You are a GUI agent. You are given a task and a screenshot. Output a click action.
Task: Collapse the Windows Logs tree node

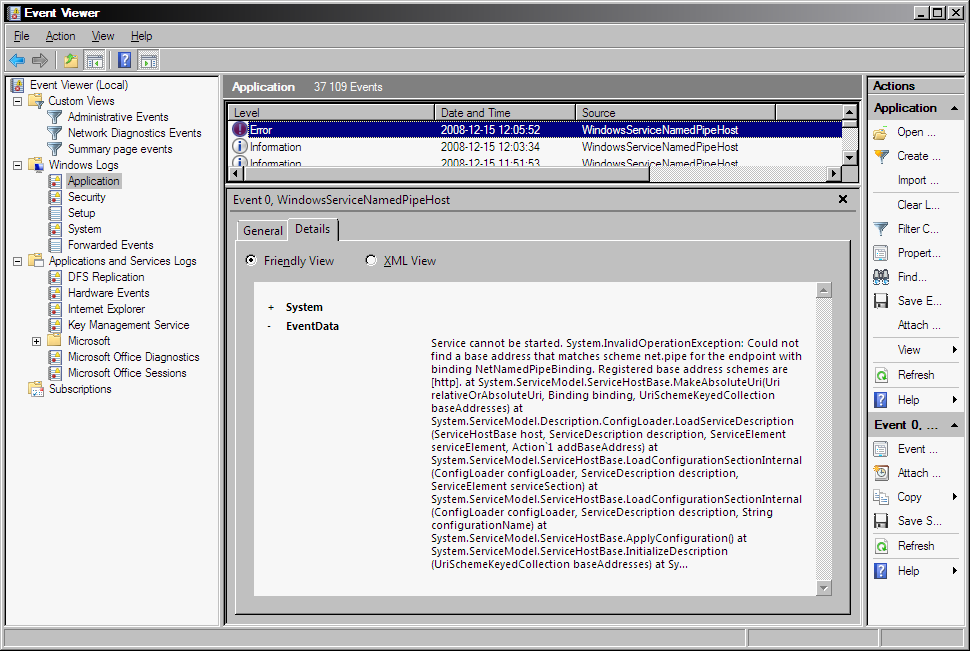(x=17, y=165)
